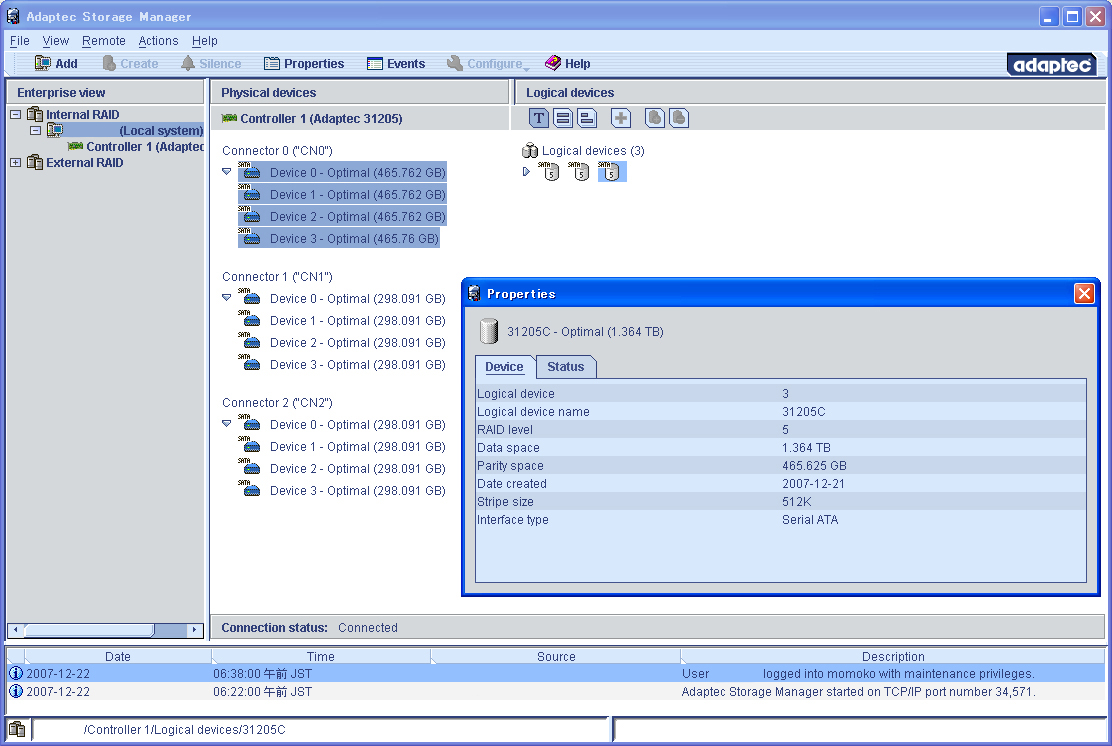Viewport: 1112px width, 746px height.
Task: Expand the logical devices arrow
Action: click(x=527, y=172)
